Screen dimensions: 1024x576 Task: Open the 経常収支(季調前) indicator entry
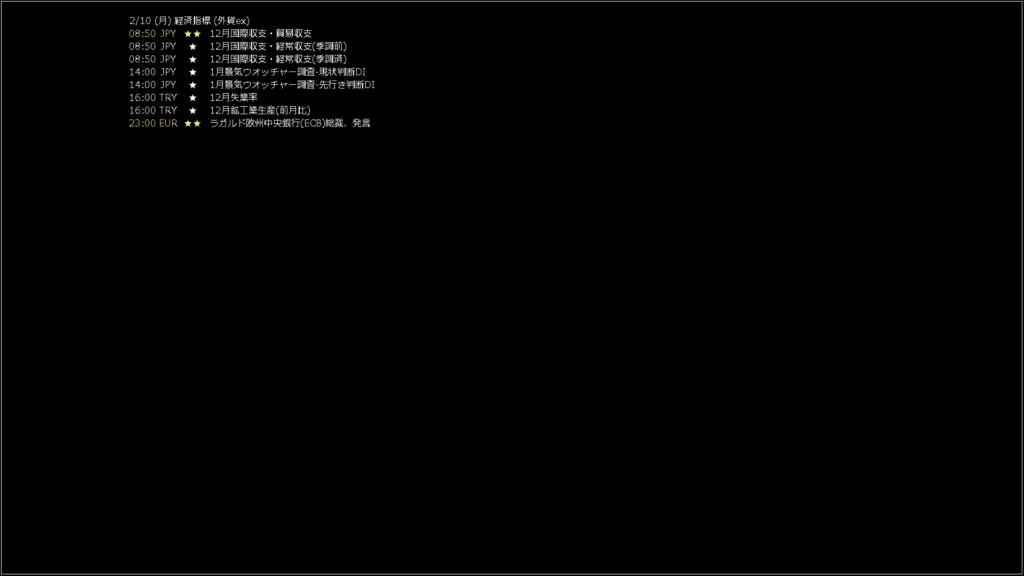[278, 46]
